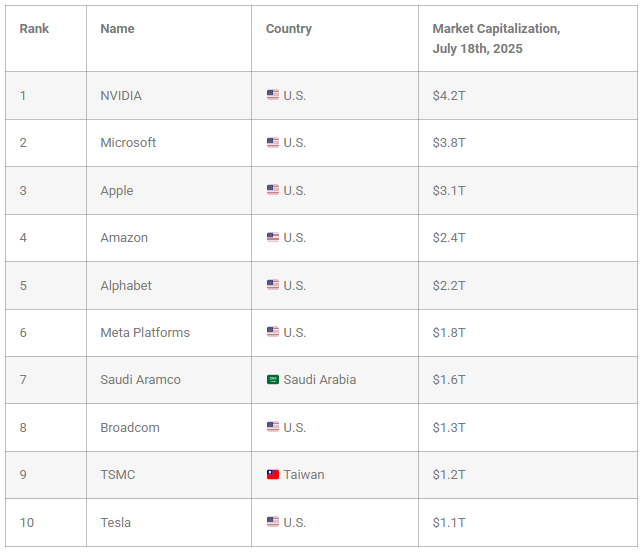Click the Name column header

117,29
